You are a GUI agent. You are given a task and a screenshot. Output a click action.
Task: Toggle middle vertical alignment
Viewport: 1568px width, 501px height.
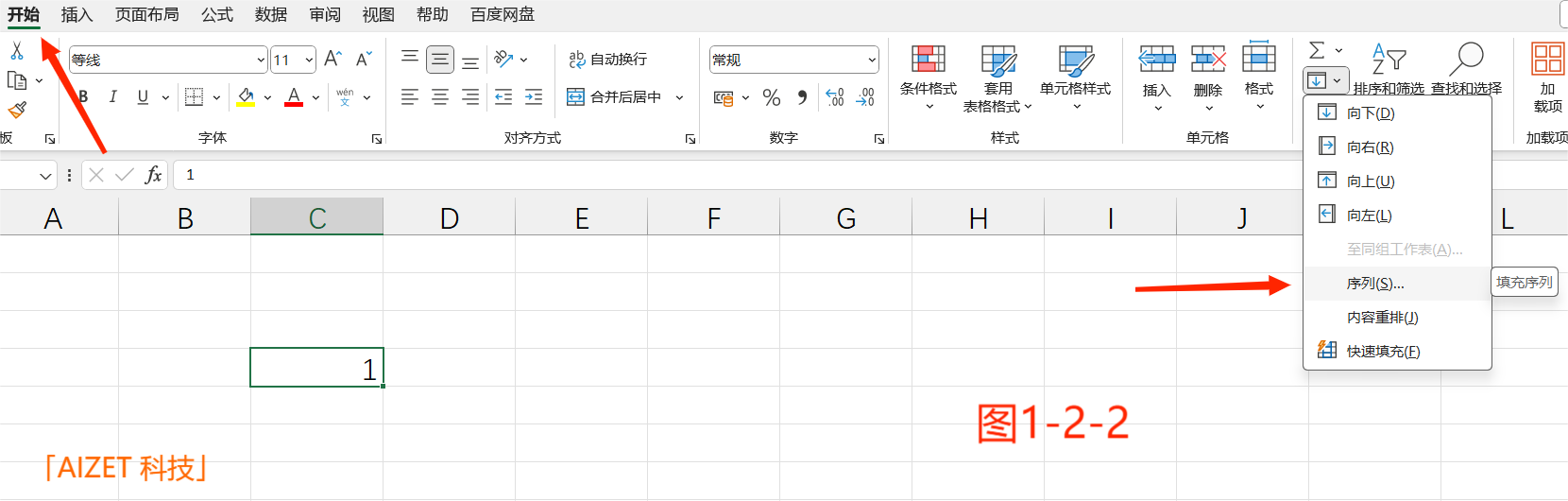pyautogui.click(x=440, y=60)
